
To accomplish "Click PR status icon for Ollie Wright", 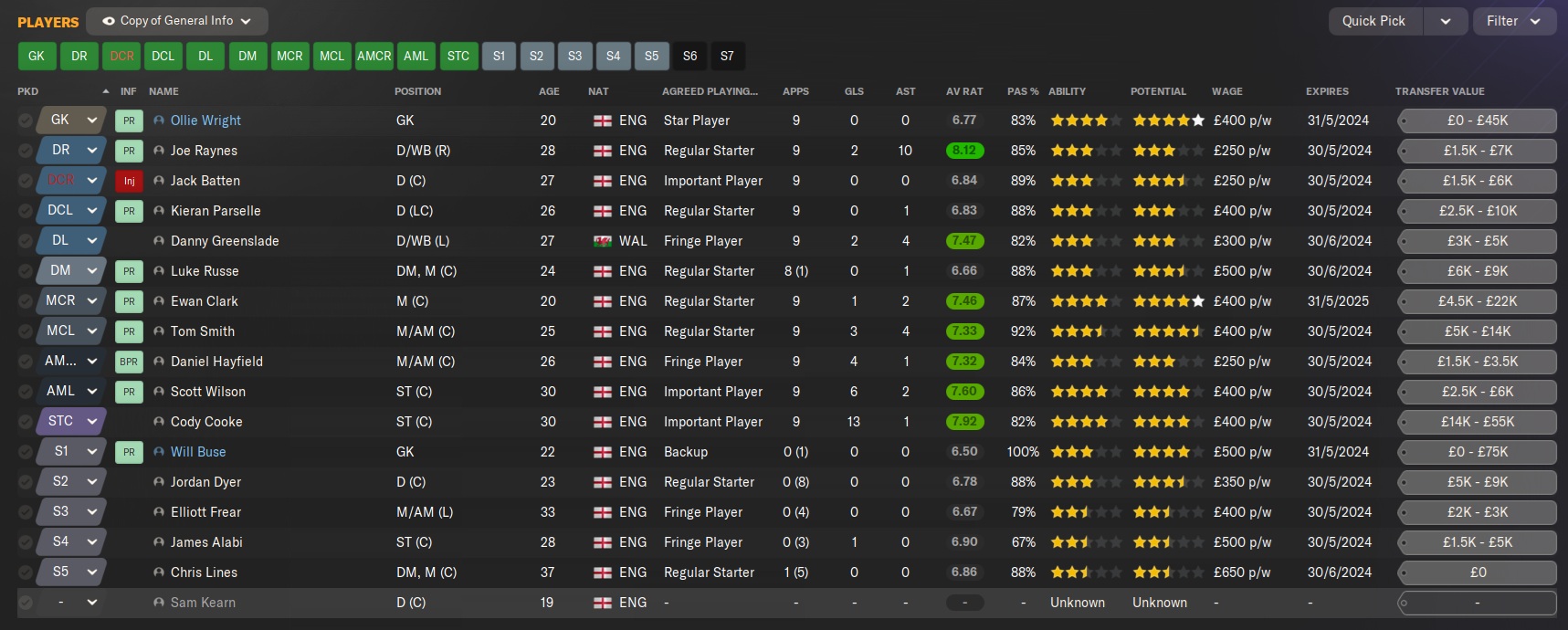I will click(129, 121).
